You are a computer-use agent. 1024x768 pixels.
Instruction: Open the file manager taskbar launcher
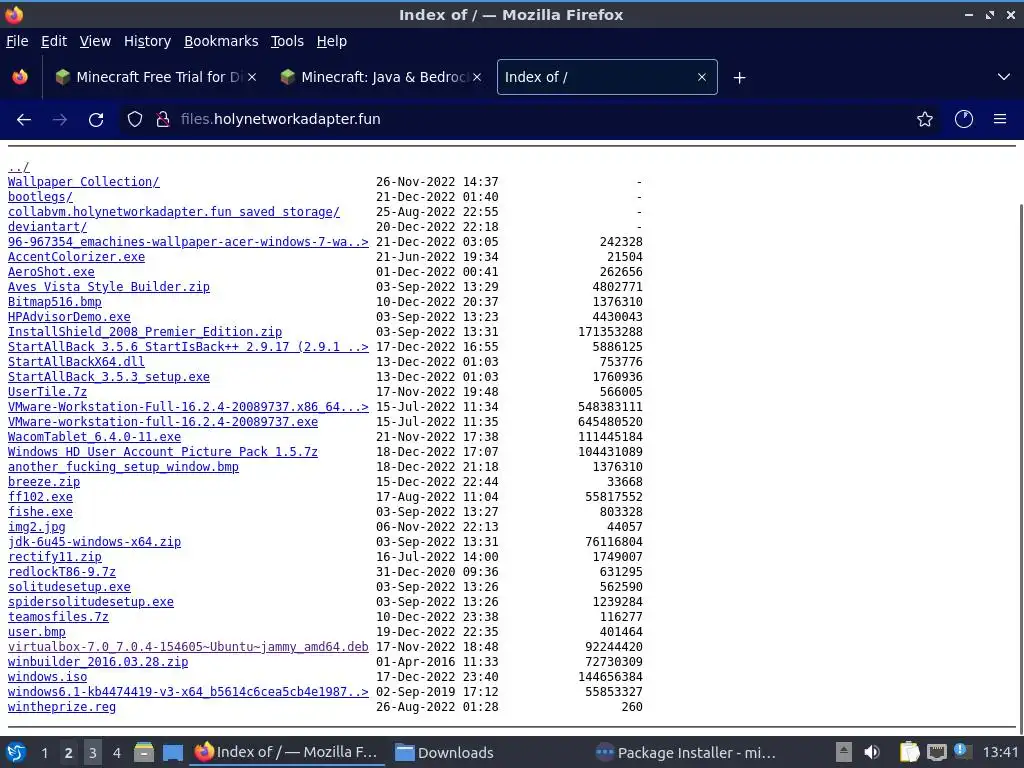coord(144,752)
